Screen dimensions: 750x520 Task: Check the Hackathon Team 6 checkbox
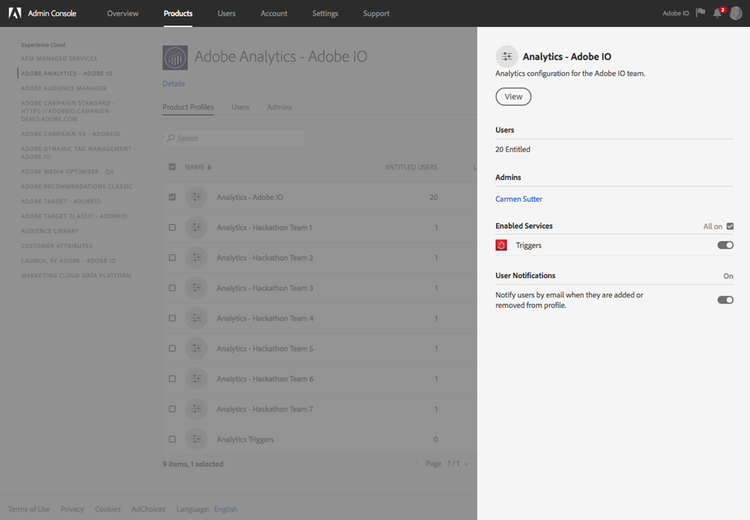tap(172, 378)
